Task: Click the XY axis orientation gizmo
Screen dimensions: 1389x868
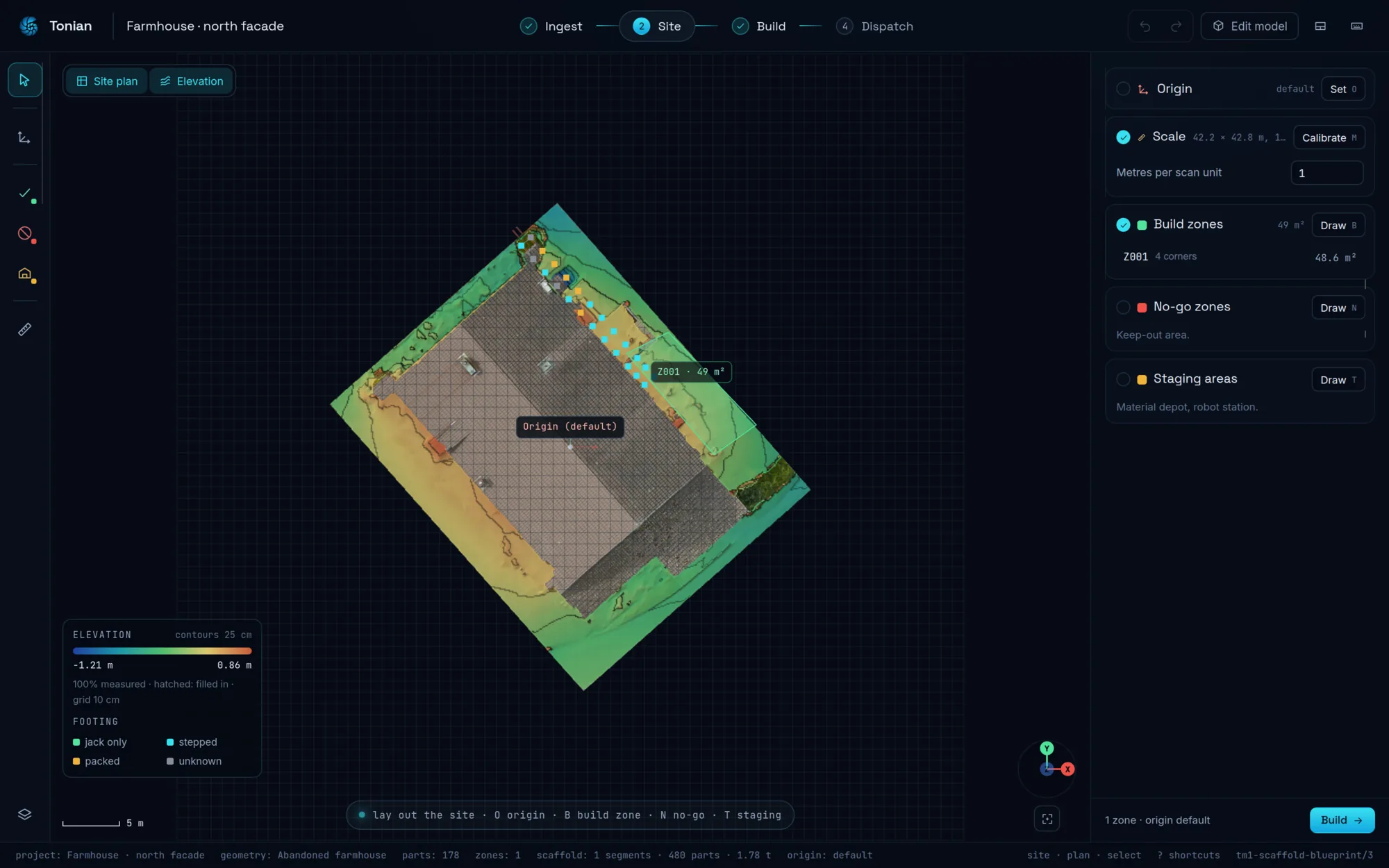Action: [x=1047, y=769]
